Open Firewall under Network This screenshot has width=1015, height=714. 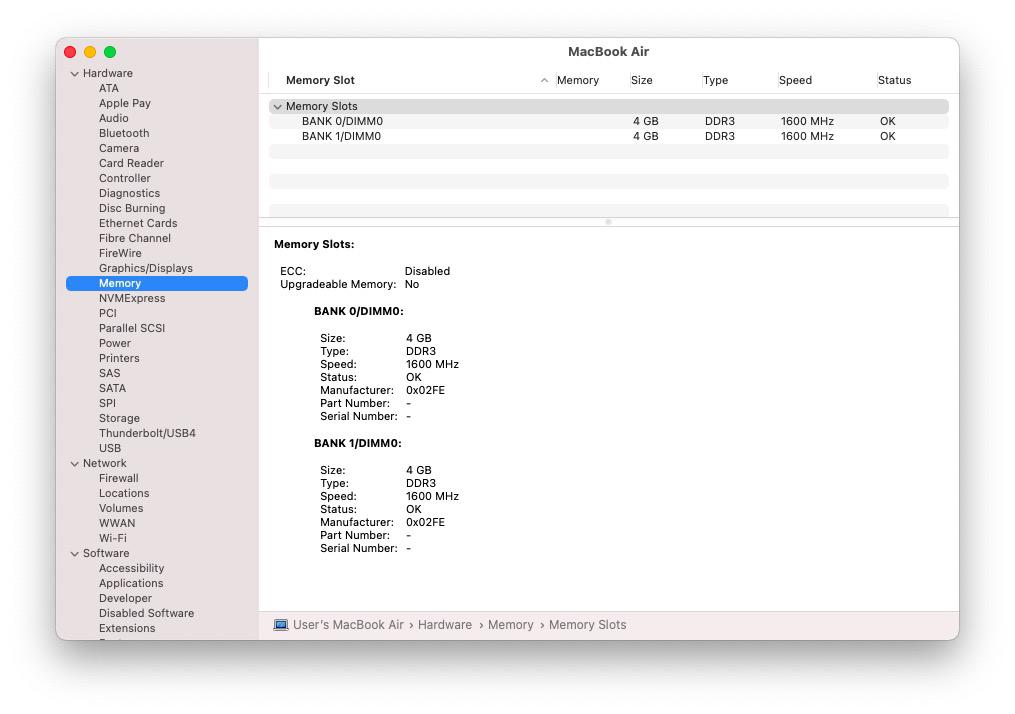tap(118, 478)
